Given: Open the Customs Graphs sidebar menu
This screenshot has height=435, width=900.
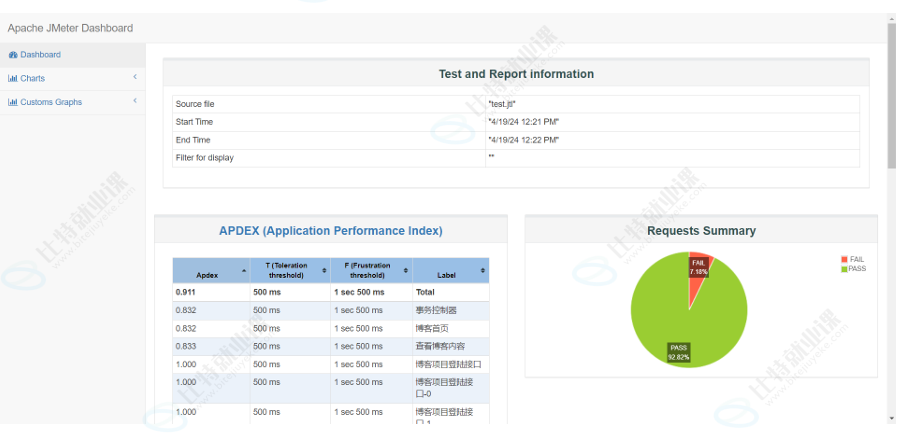Looking at the screenshot, I should pyautogui.click(x=72, y=102).
